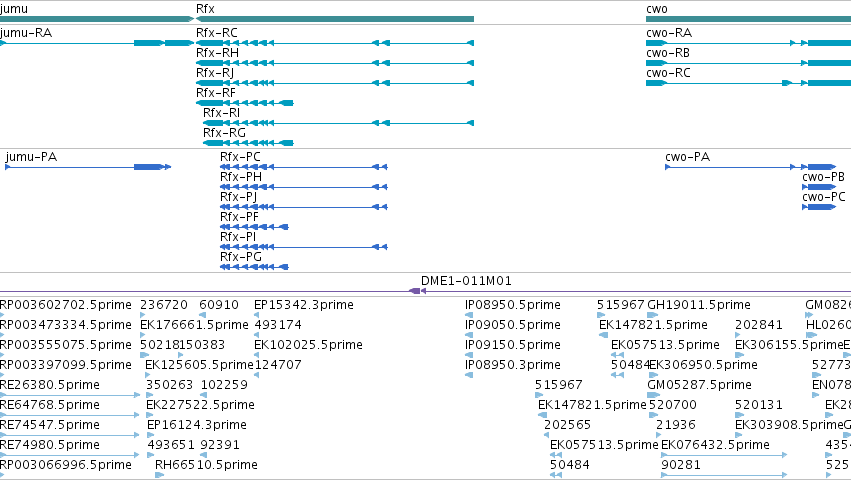Screen dimensions: 851x480
Task: Click the Rfx gene name
Action: pyautogui.click(x=205, y=9)
